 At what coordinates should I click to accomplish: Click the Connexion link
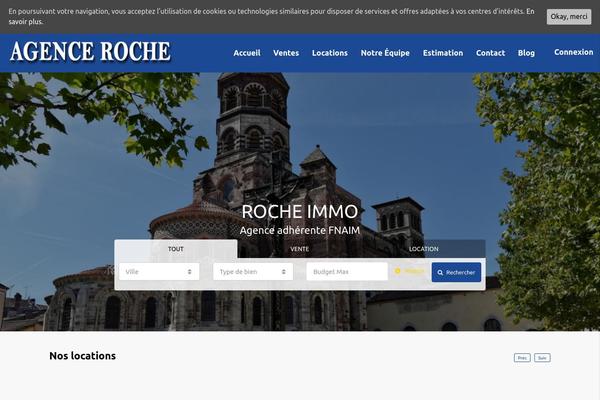pos(574,52)
